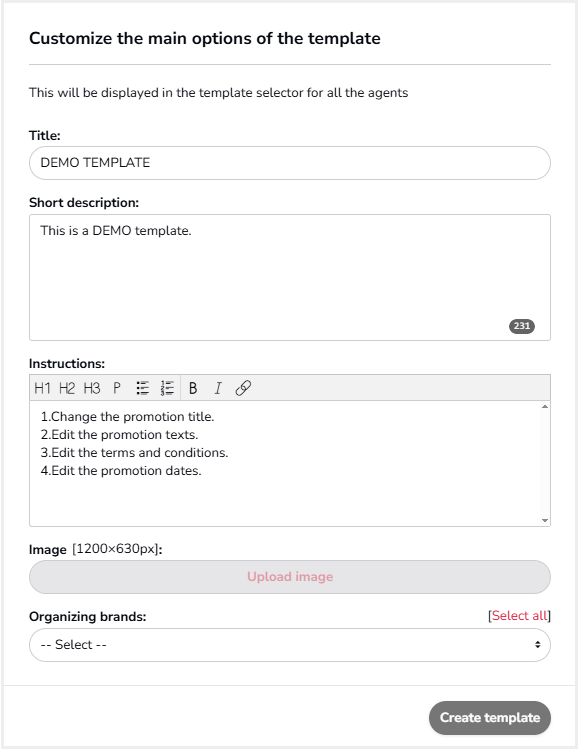Insert a hyperlink with link icon

243,388
